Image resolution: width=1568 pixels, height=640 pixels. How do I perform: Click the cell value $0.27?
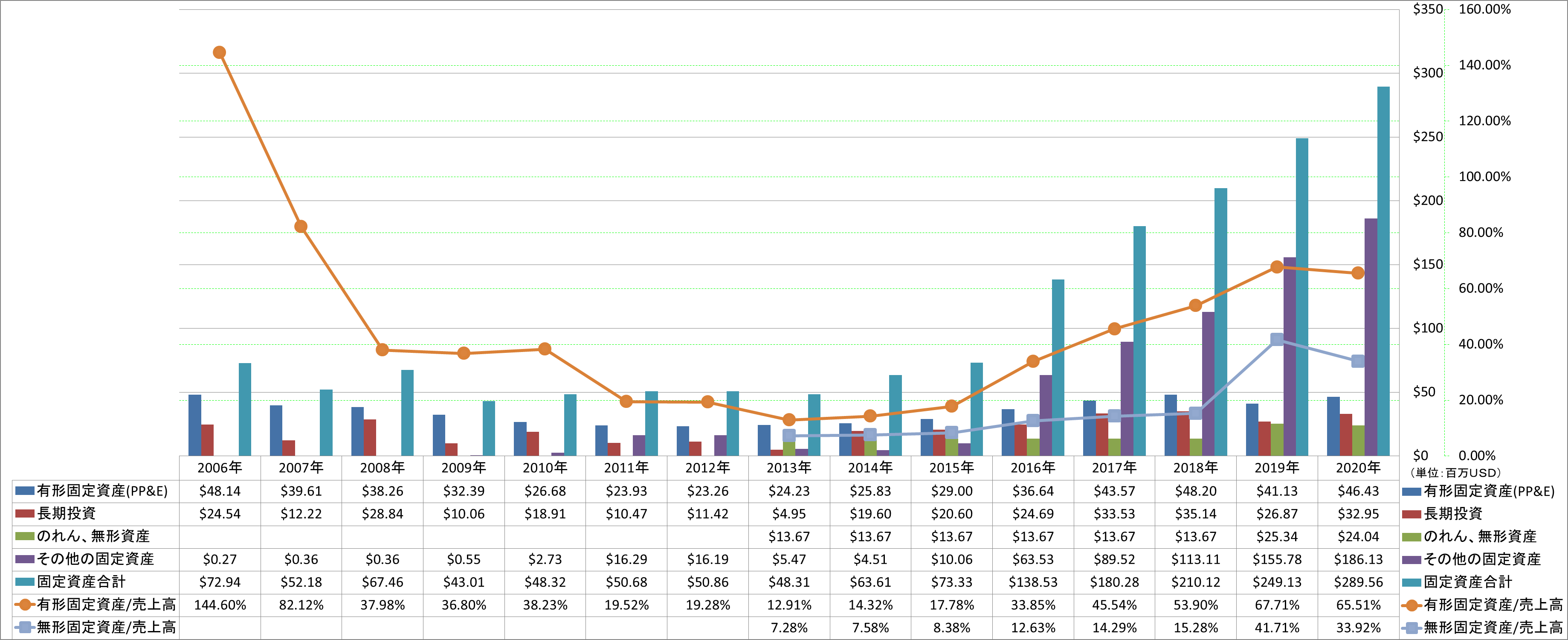(220, 559)
